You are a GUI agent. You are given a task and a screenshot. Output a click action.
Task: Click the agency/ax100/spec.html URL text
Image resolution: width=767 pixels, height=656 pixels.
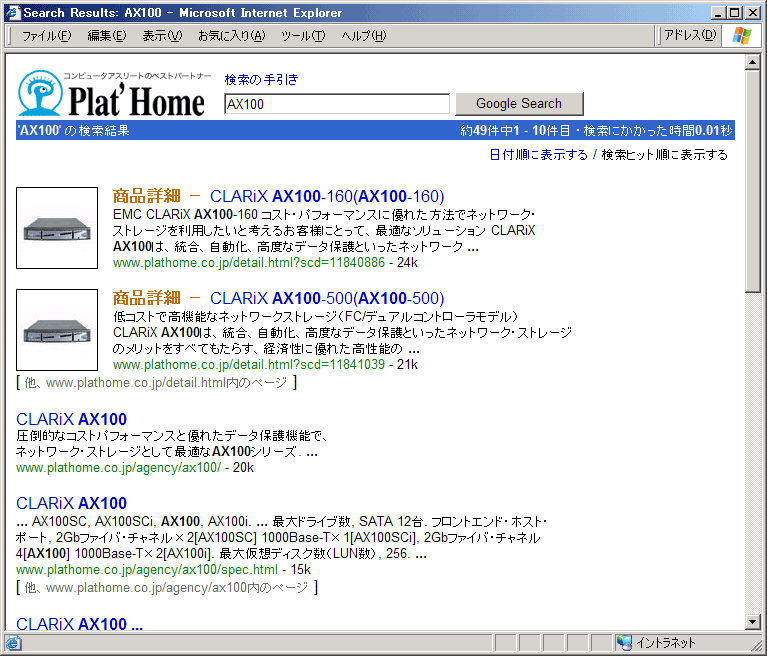pyautogui.click(x=147, y=570)
